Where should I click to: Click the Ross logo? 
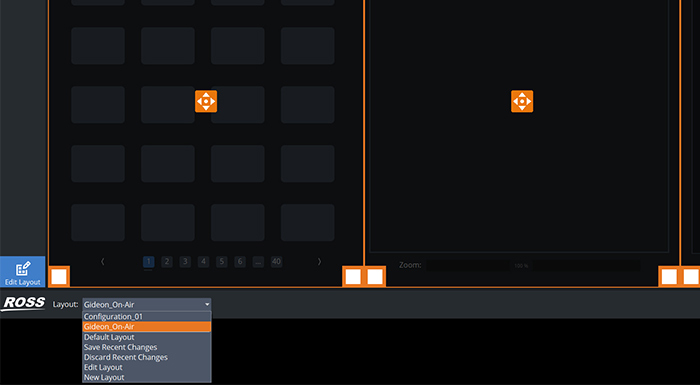click(x=23, y=304)
